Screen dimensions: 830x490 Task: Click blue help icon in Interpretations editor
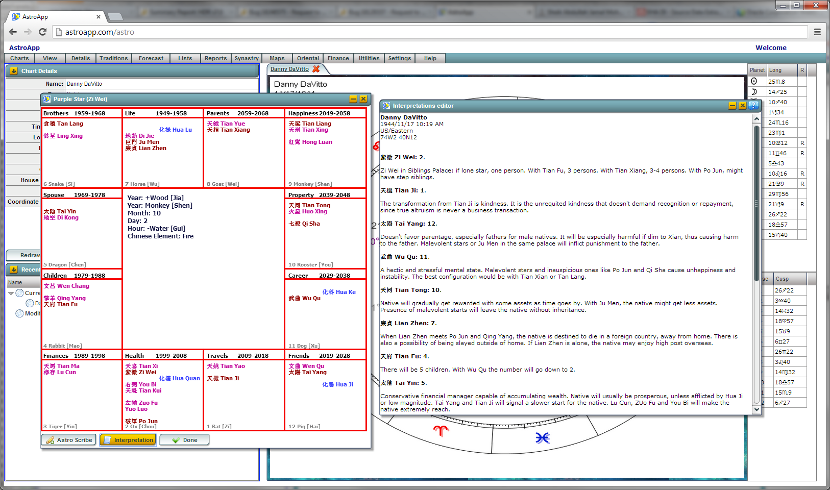[x=753, y=104]
